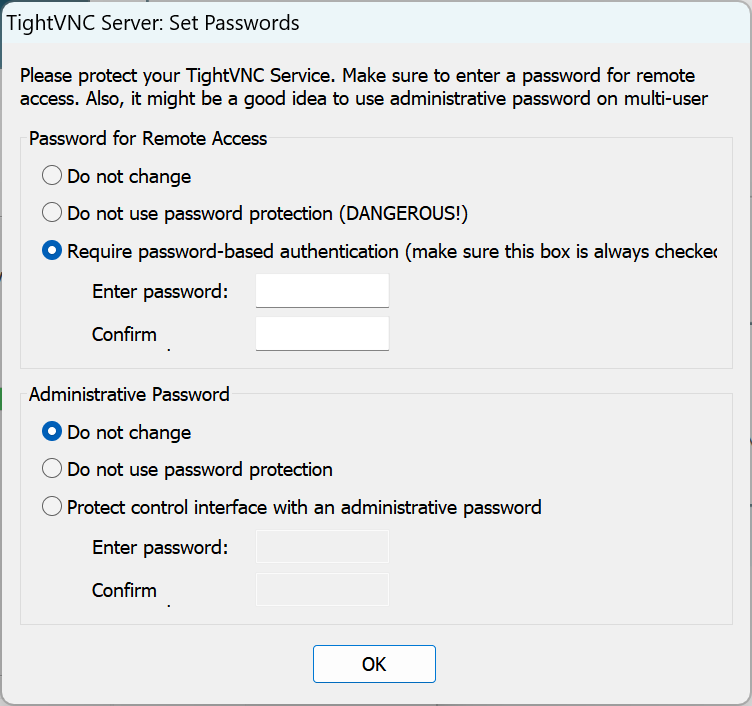The height and width of the screenshot is (706, 752).
Task: Select 'Require password-based authentication' radio button
Action: coord(52,251)
